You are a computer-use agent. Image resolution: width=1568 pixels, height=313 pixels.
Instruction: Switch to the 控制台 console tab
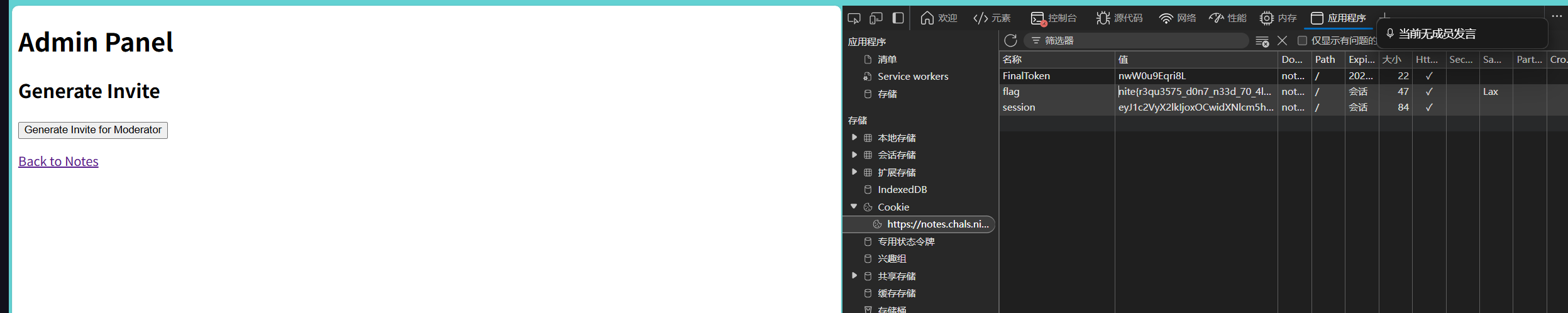[1054, 18]
